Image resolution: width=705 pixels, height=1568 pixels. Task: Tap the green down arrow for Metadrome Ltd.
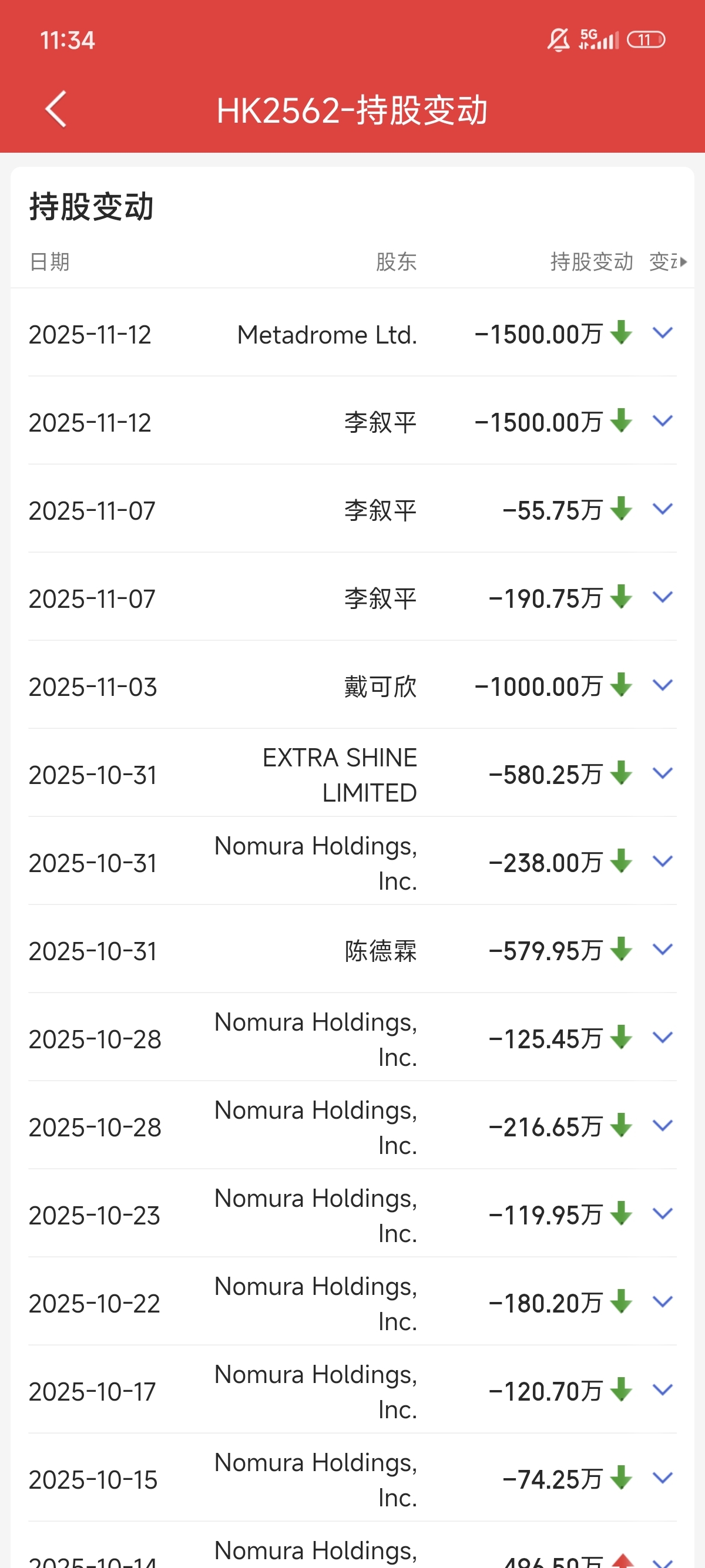621,332
